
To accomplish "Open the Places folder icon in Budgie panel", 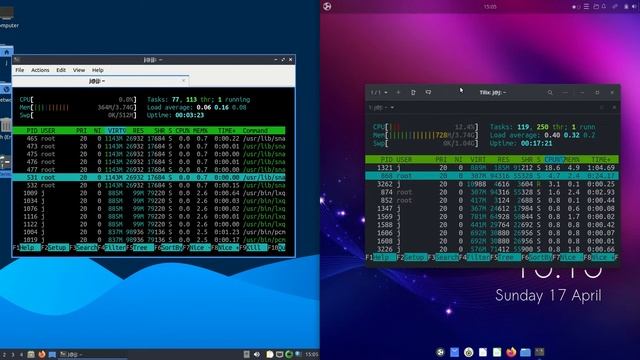I will point(596,7).
